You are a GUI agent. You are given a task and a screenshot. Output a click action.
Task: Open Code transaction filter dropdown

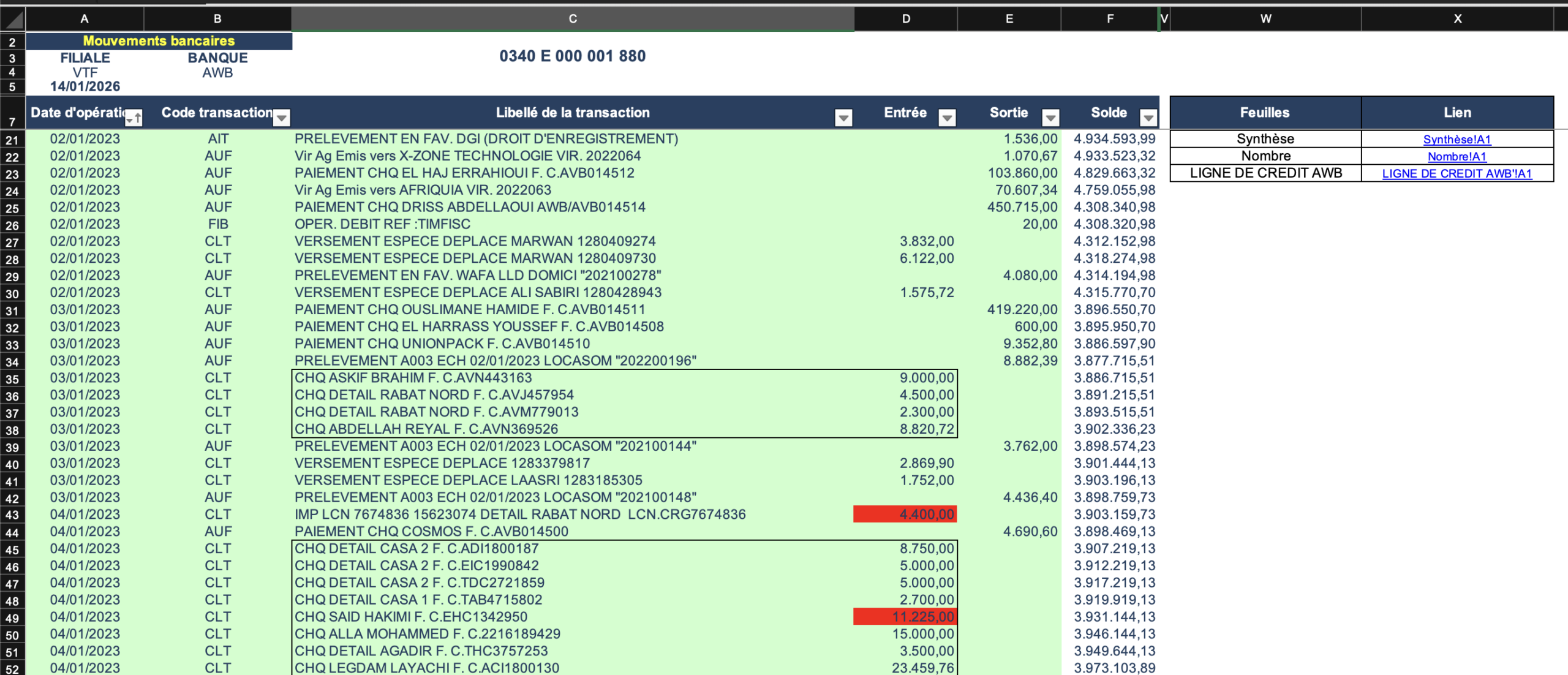click(x=281, y=118)
